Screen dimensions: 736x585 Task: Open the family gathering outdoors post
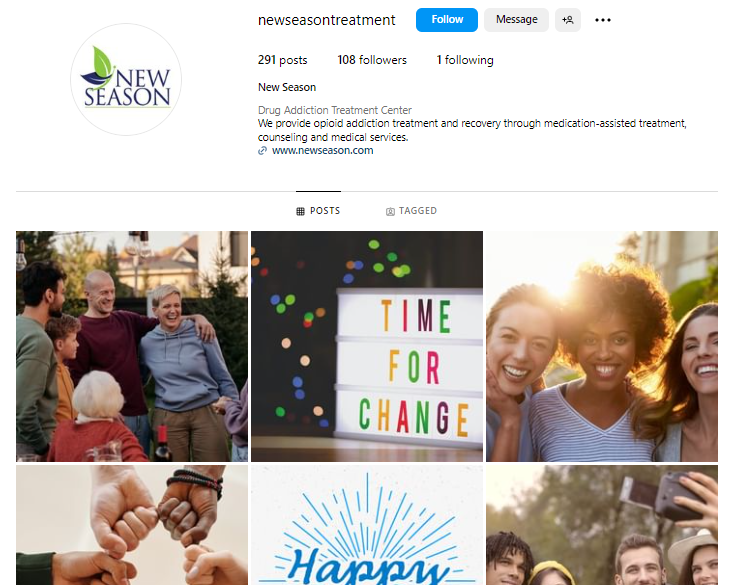(x=132, y=346)
